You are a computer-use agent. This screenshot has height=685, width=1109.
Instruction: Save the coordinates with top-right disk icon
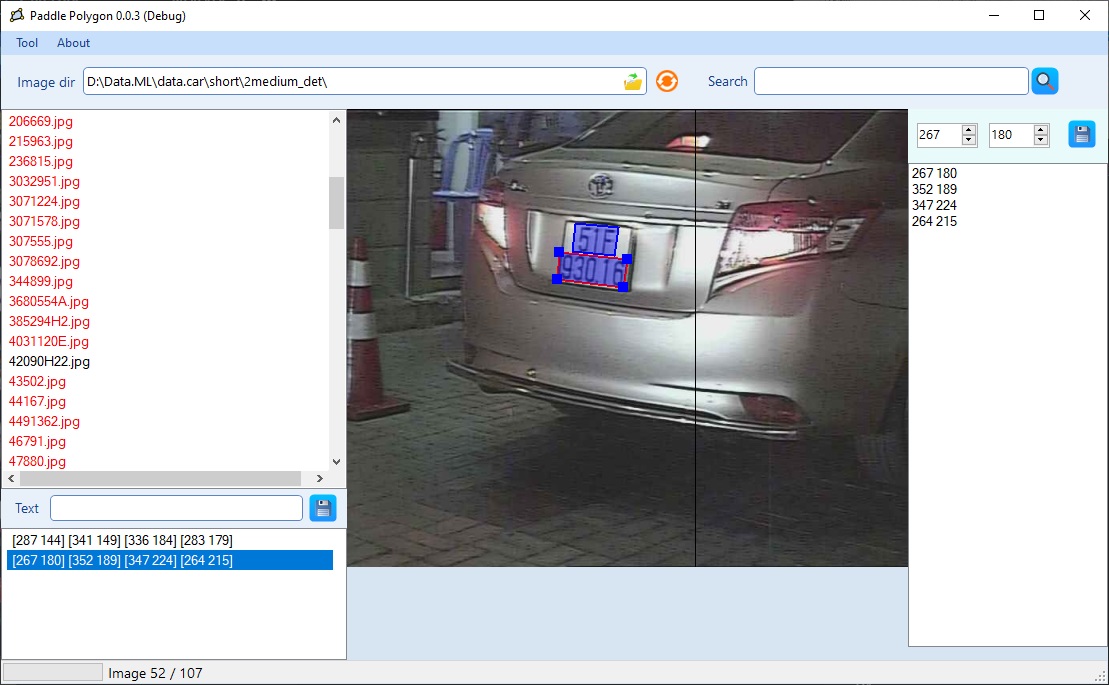[1081, 134]
